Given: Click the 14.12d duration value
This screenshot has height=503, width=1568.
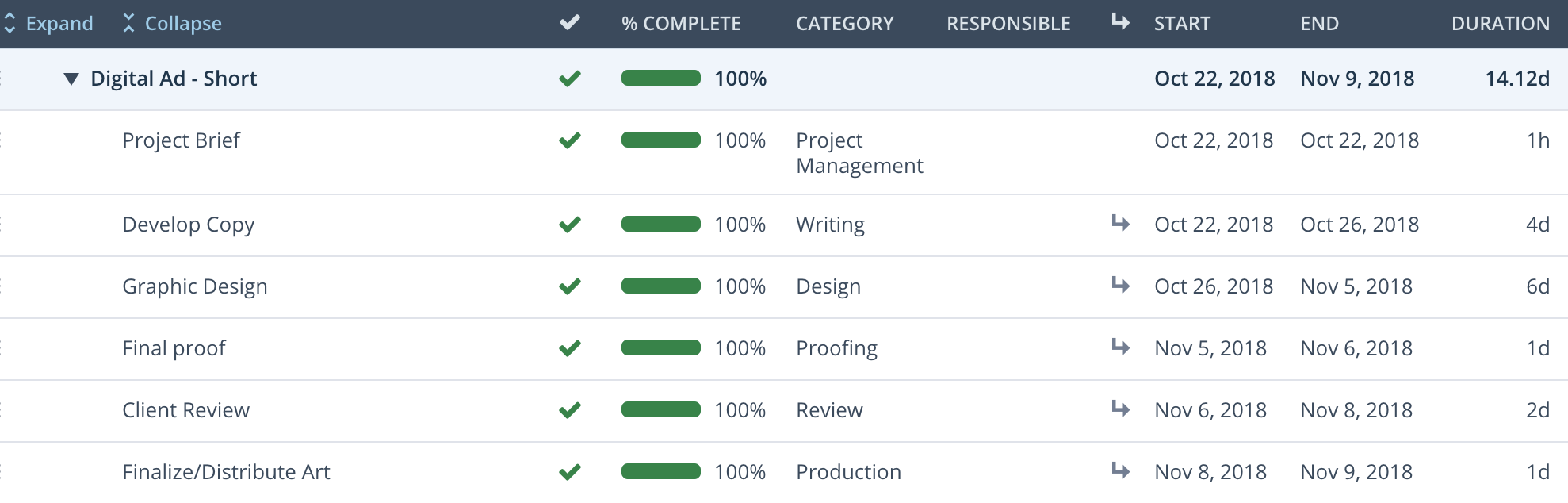Looking at the screenshot, I should [x=1517, y=79].
